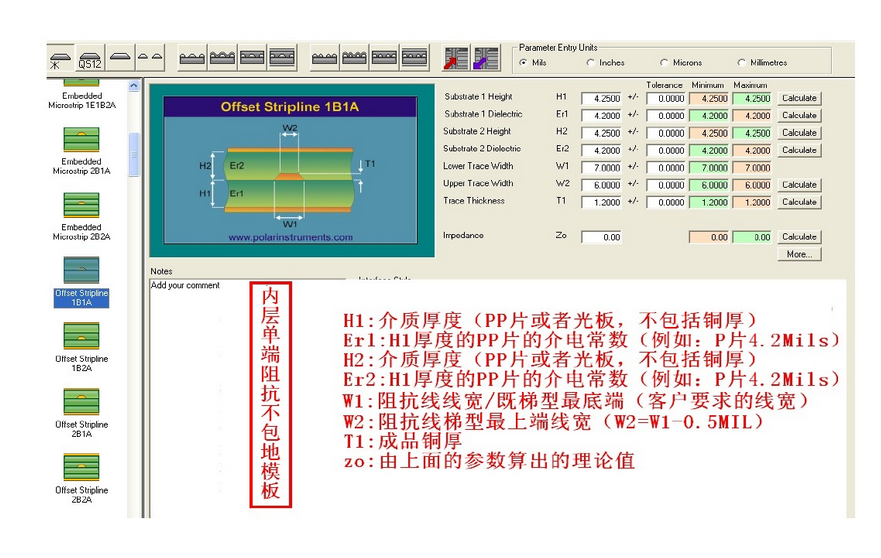Edit the W2 Upper Trace Width value
Image resolution: width=881 pixels, height=558 pixels.
click(601, 185)
